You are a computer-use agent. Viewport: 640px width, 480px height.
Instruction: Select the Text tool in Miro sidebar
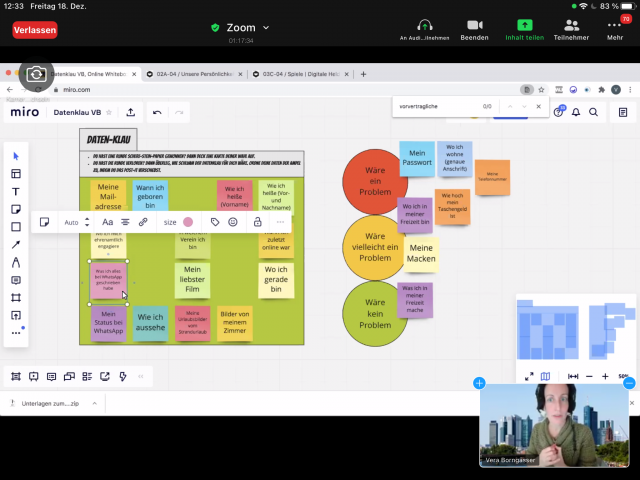pyautogui.click(x=16, y=191)
